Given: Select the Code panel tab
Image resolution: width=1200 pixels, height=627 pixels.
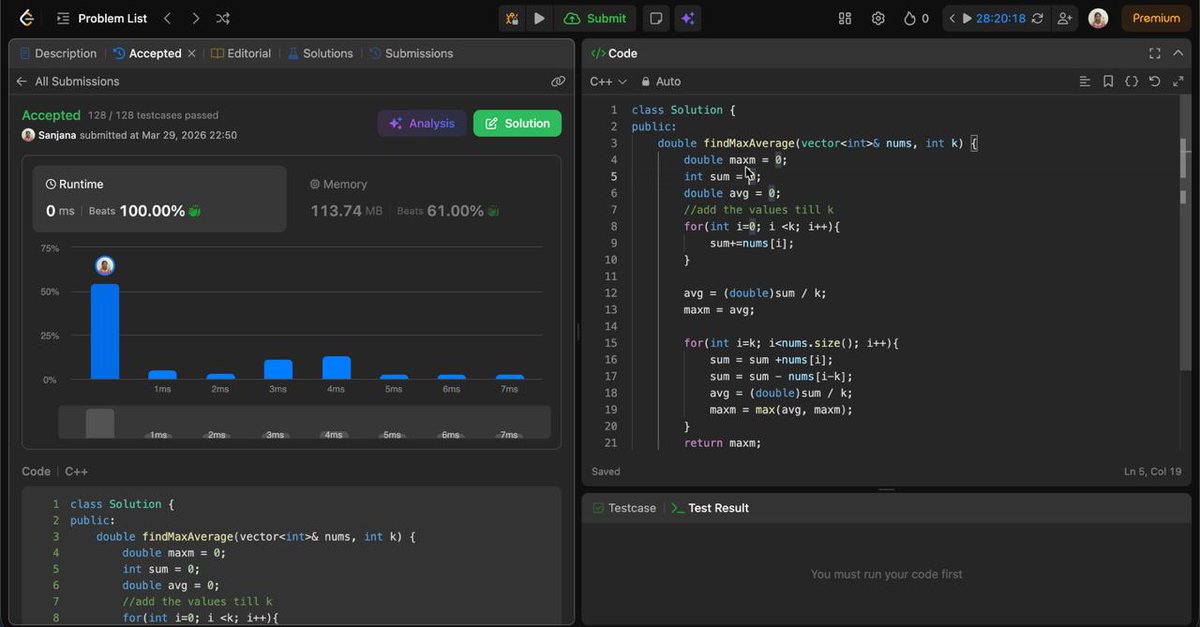Looking at the screenshot, I should coord(614,53).
